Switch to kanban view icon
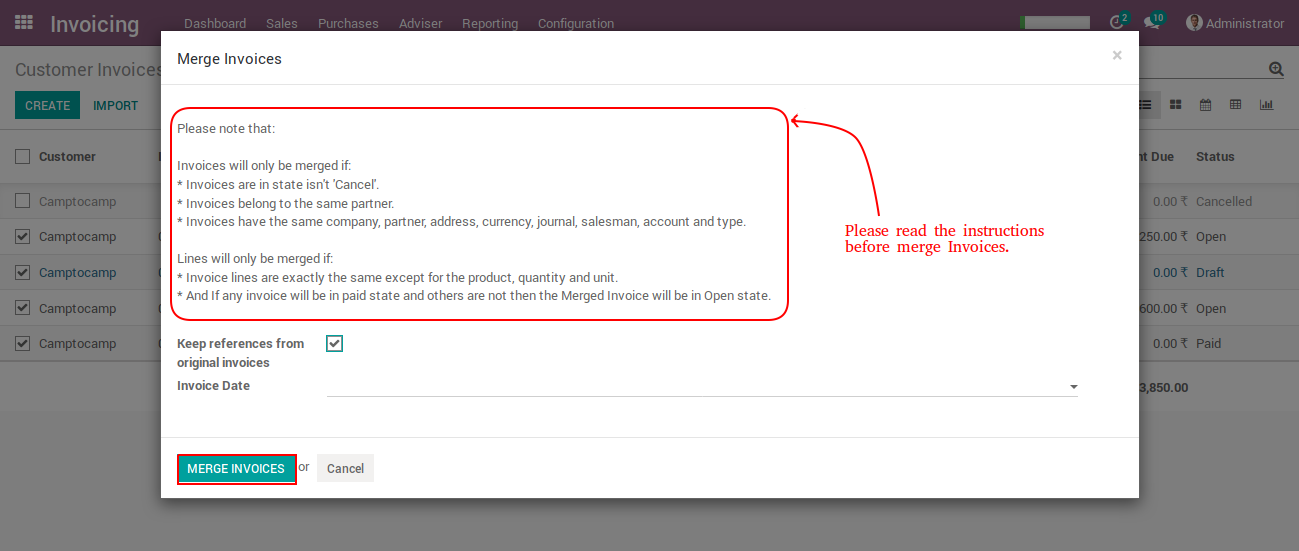 click(1176, 105)
